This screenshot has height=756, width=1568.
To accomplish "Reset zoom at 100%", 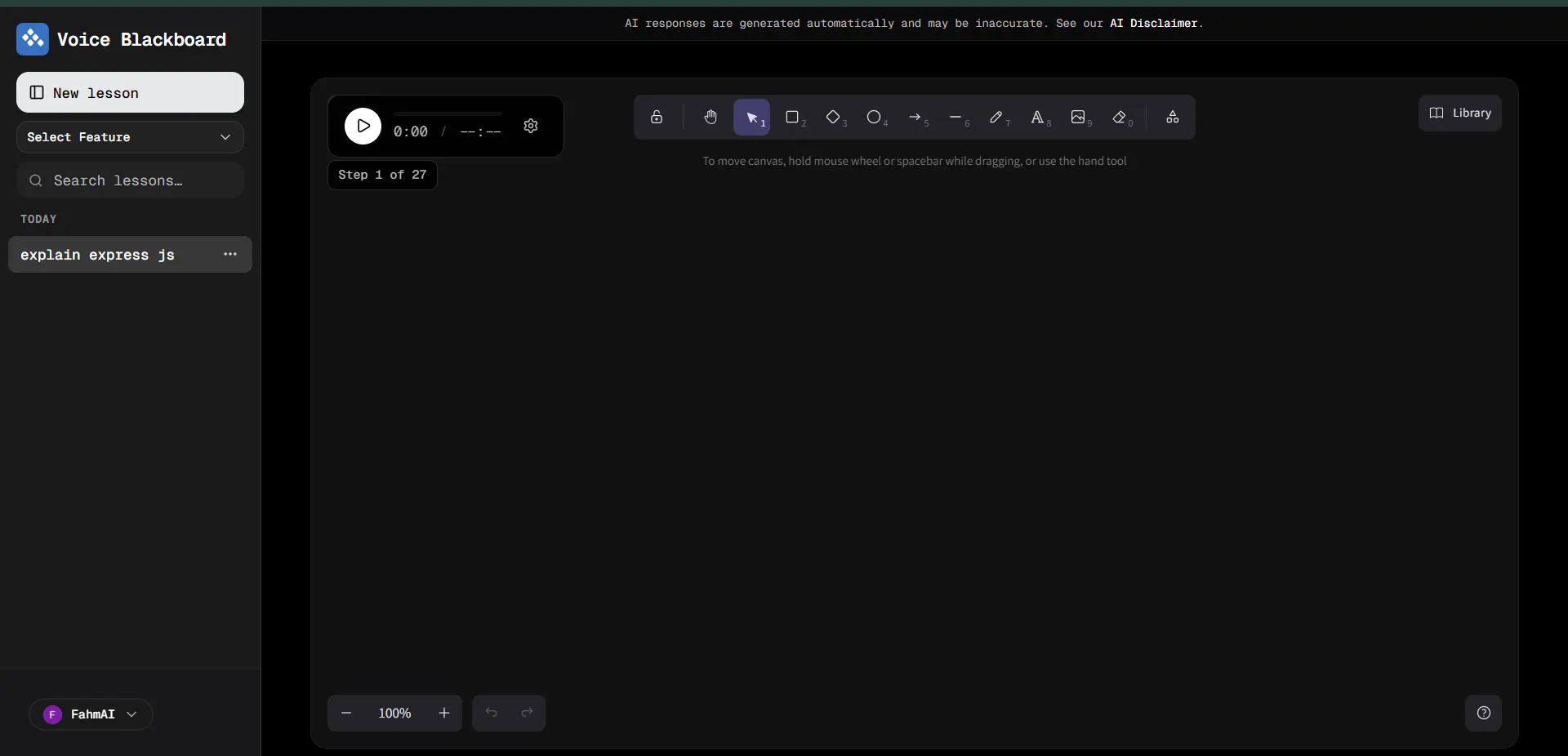I will coord(394,714).
